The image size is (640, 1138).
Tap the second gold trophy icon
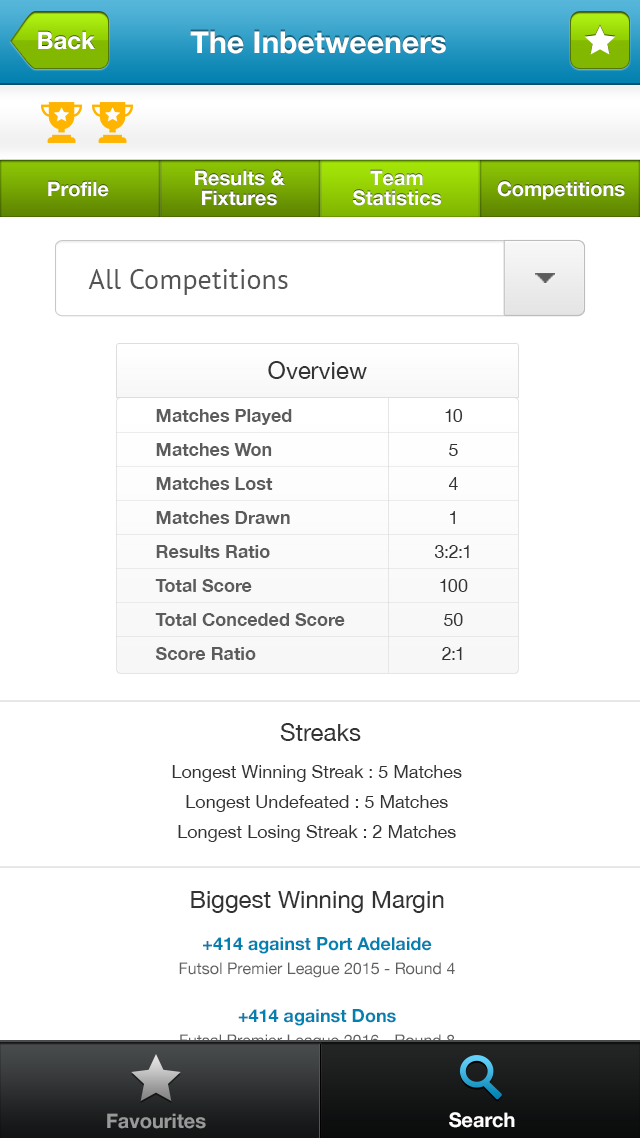pos(112,122)
